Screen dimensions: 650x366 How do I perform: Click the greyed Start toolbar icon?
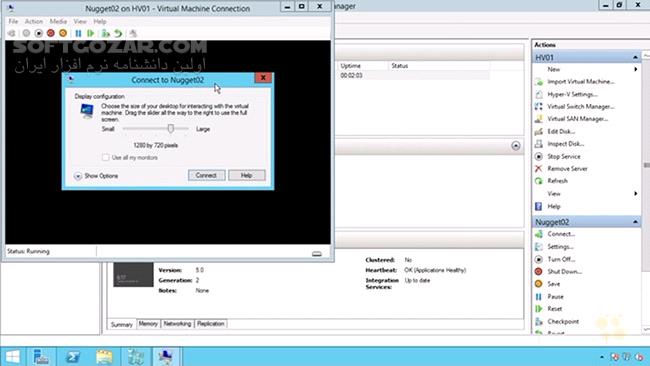point(26,33)
